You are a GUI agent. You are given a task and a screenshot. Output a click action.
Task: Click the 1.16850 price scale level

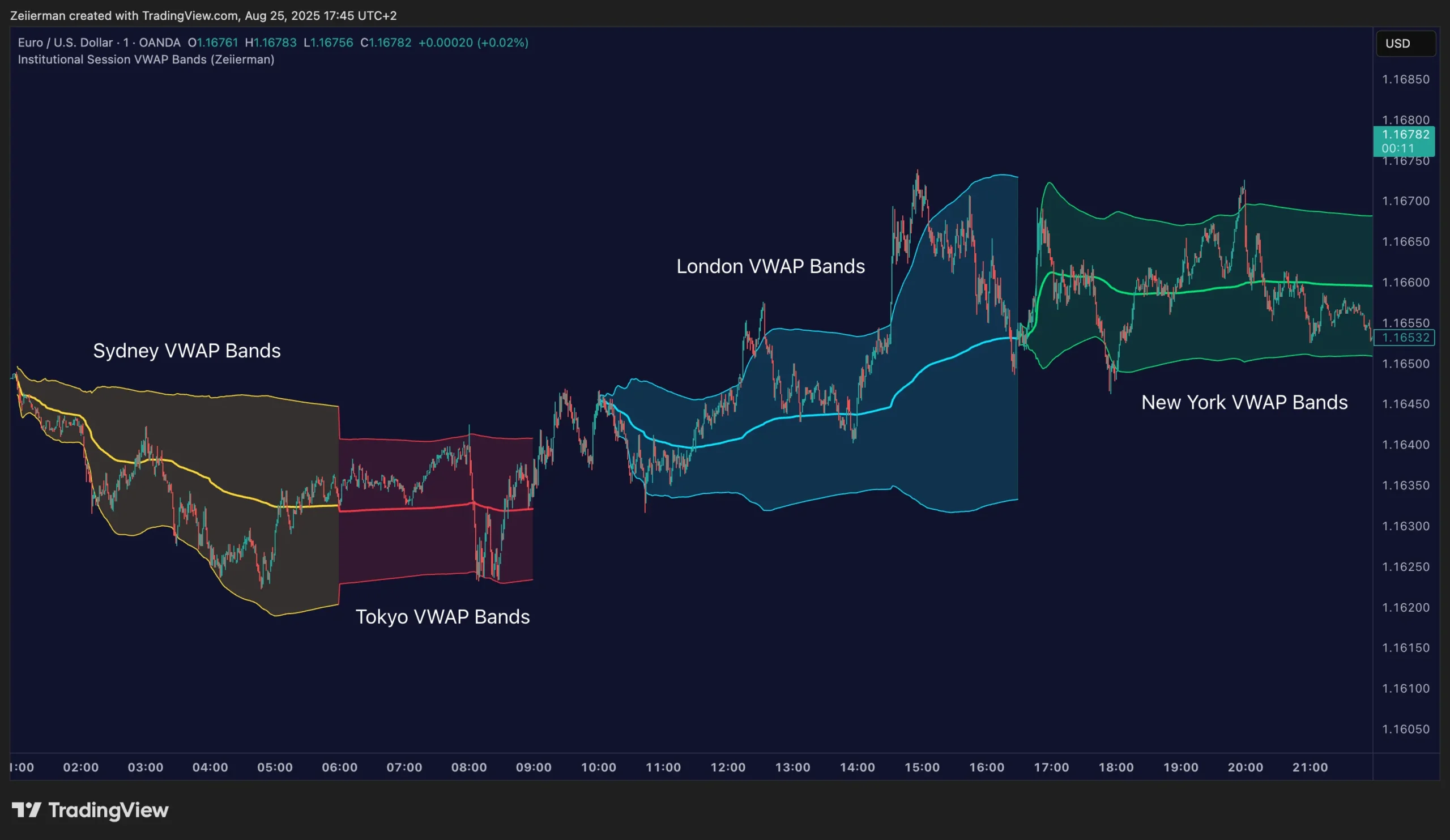click(1405, 79)
